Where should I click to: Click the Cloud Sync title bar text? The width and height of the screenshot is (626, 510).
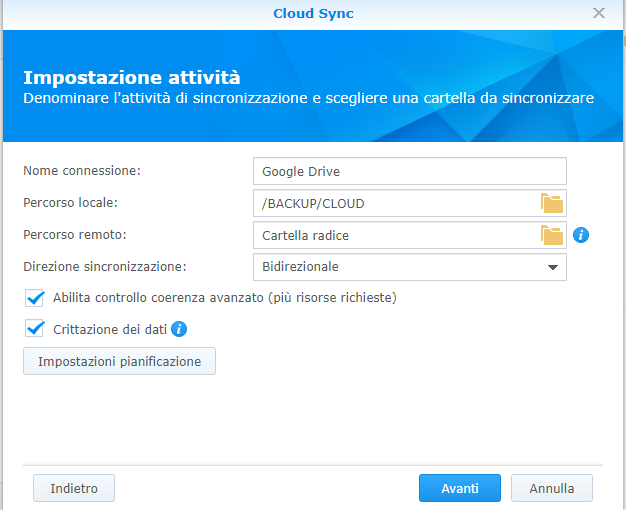tap(313, 14)
